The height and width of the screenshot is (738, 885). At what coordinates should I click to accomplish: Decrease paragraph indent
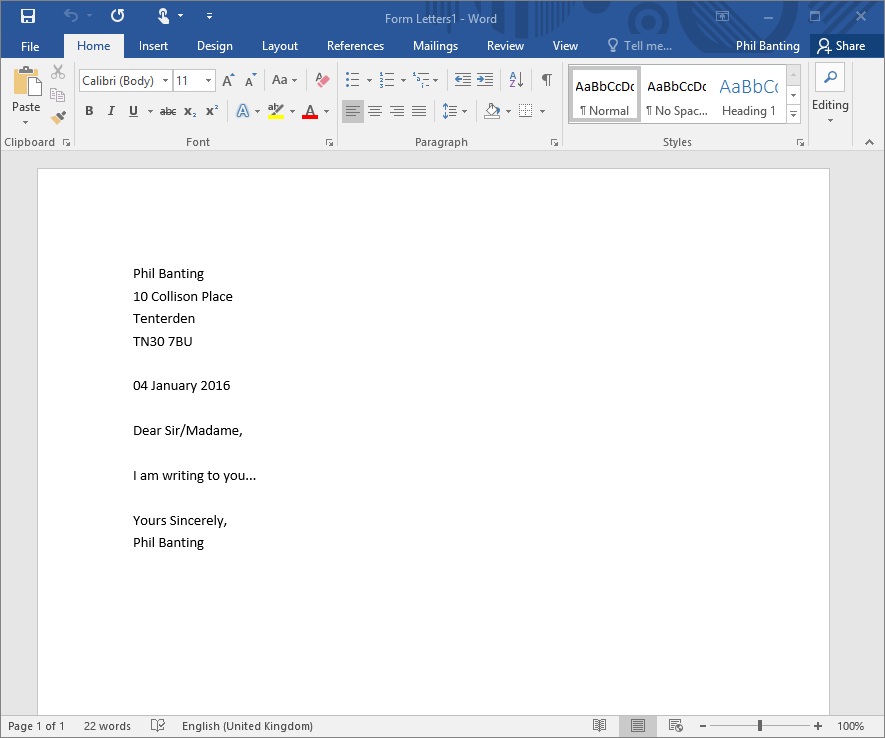(463, 80)
